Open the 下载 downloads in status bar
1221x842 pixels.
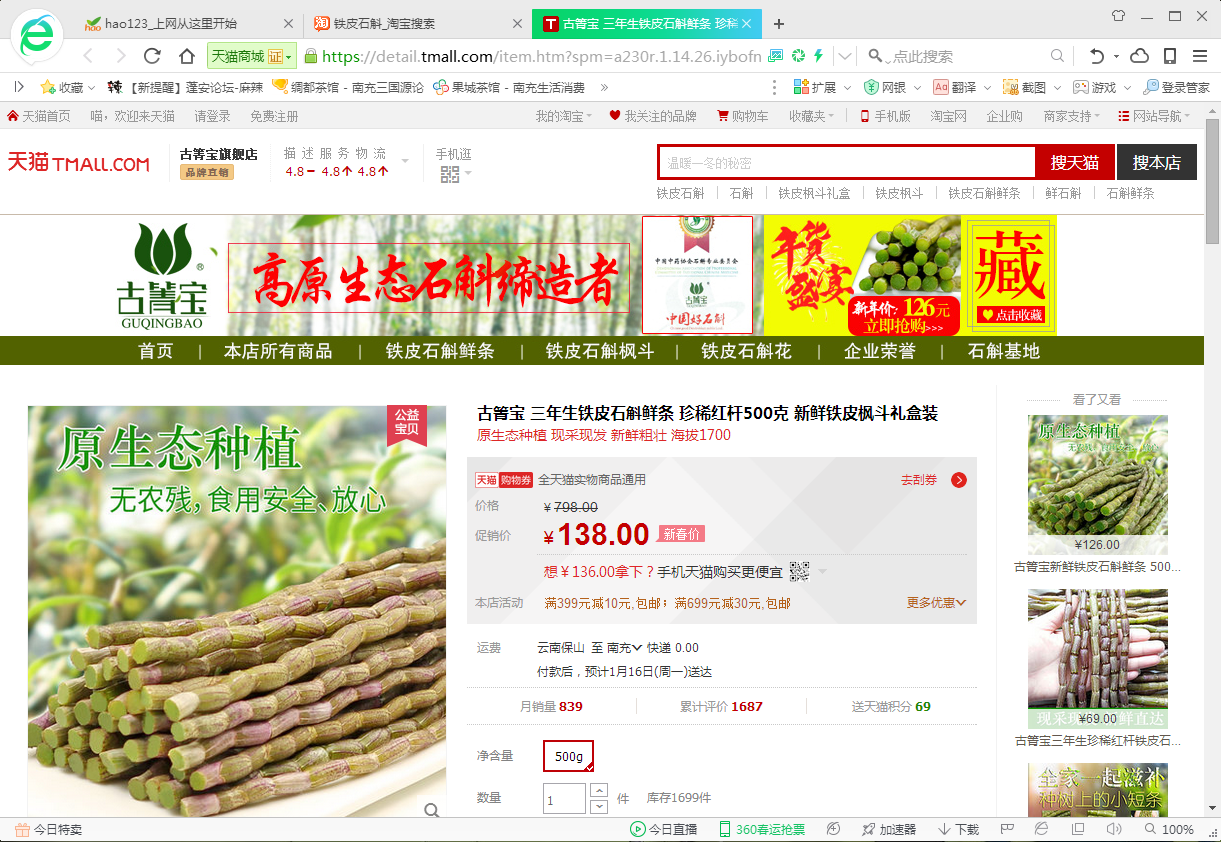[x=958, y=829]
